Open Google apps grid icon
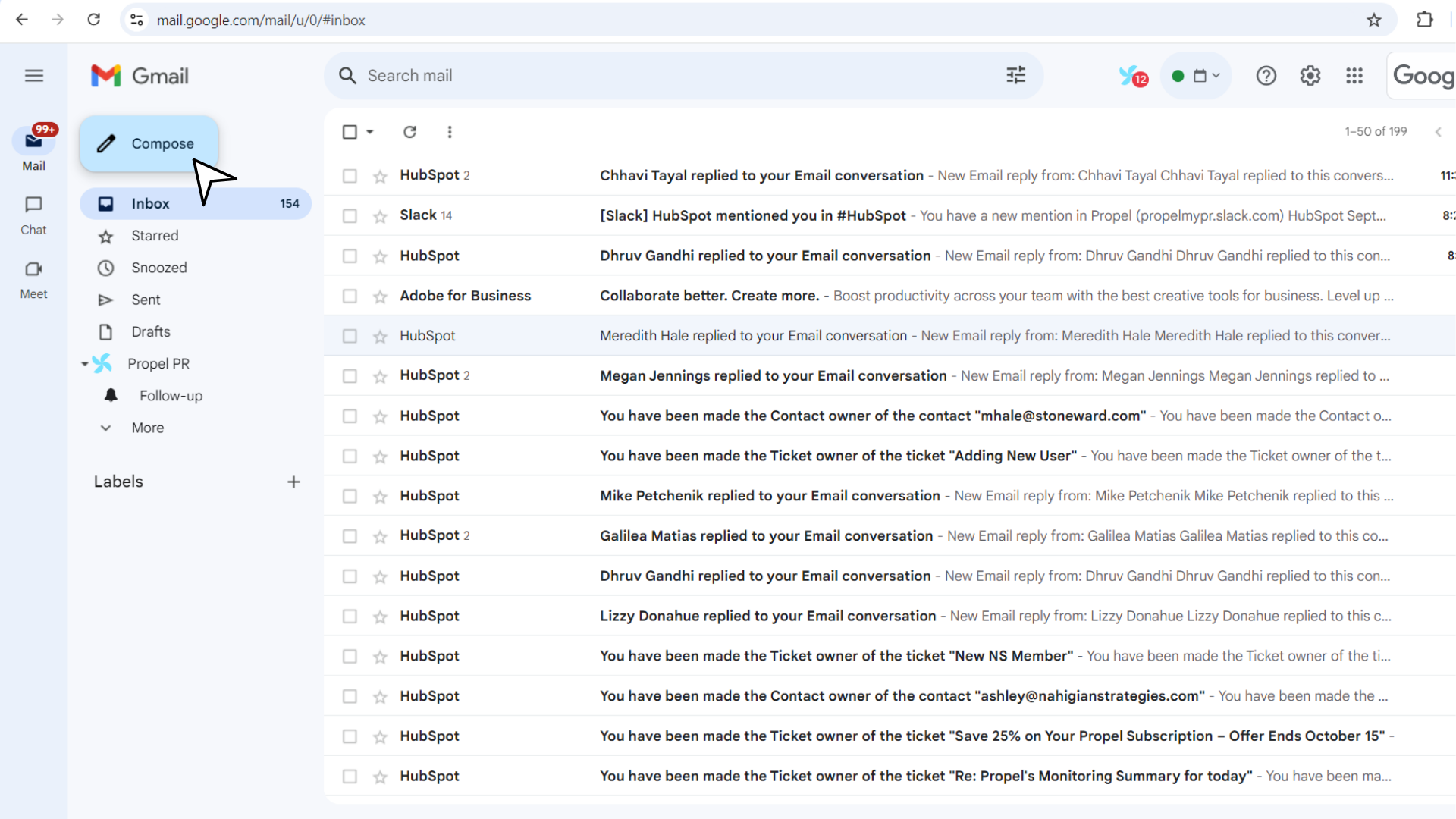The image size is (1456, 819). click(1354, 76)
